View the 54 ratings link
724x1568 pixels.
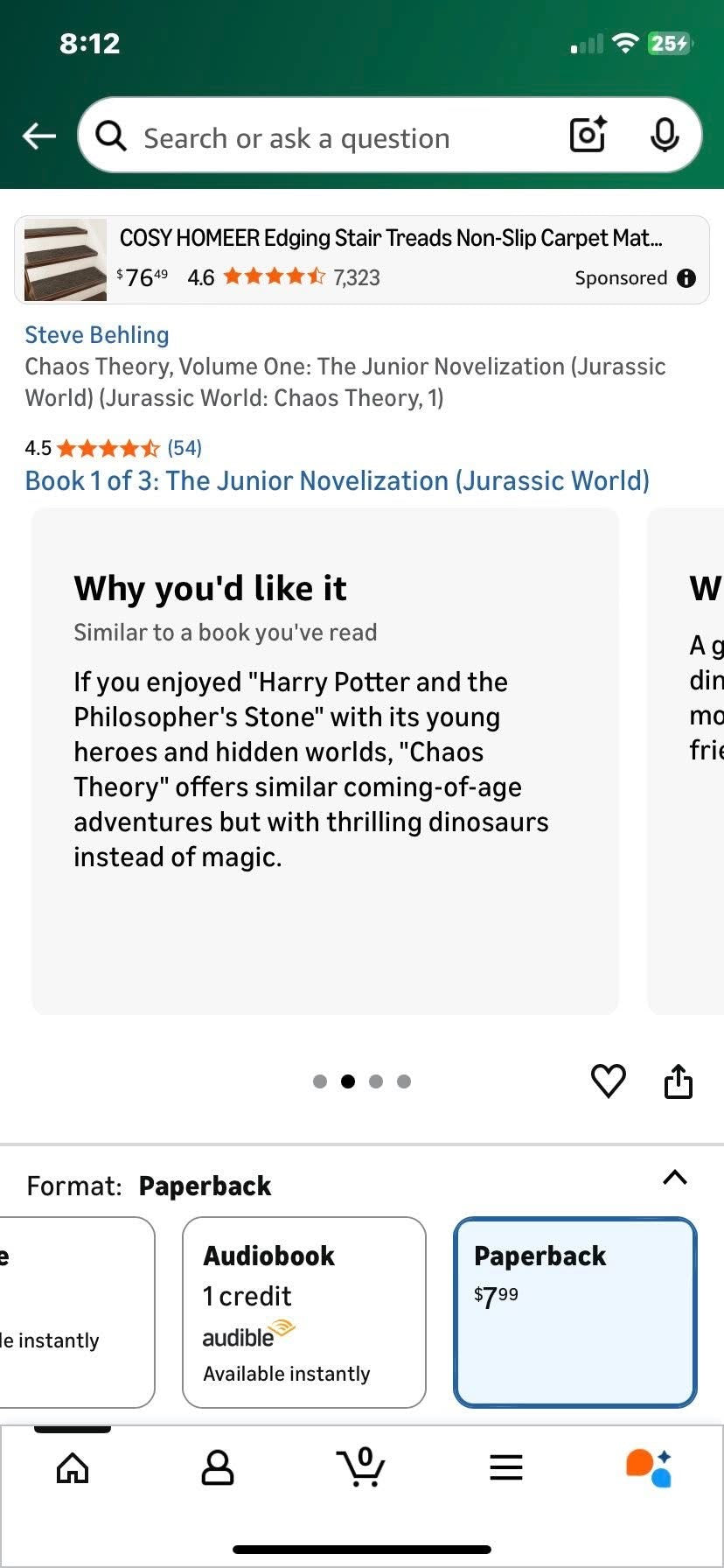point(184,448)
